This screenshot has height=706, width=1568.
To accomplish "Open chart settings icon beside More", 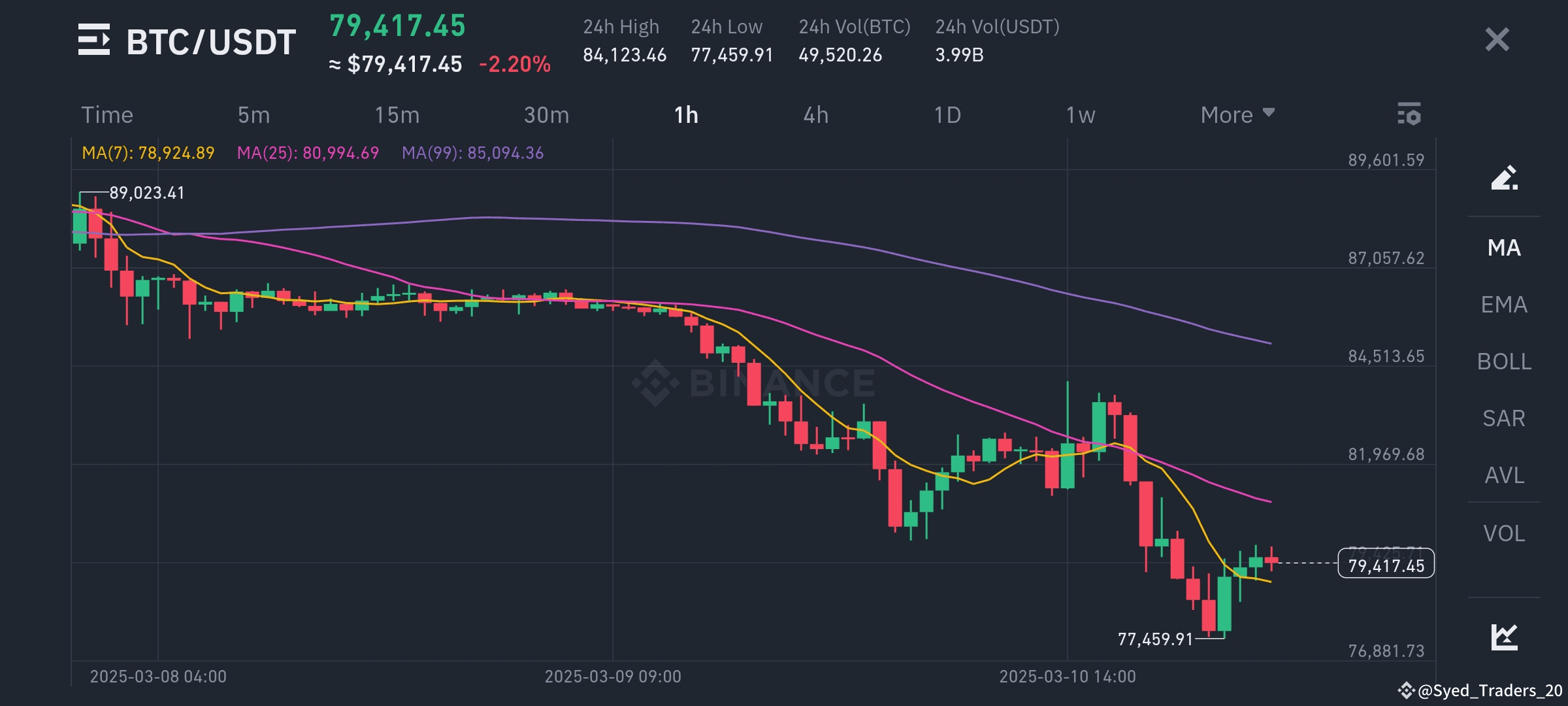I will click(1409, 114).
